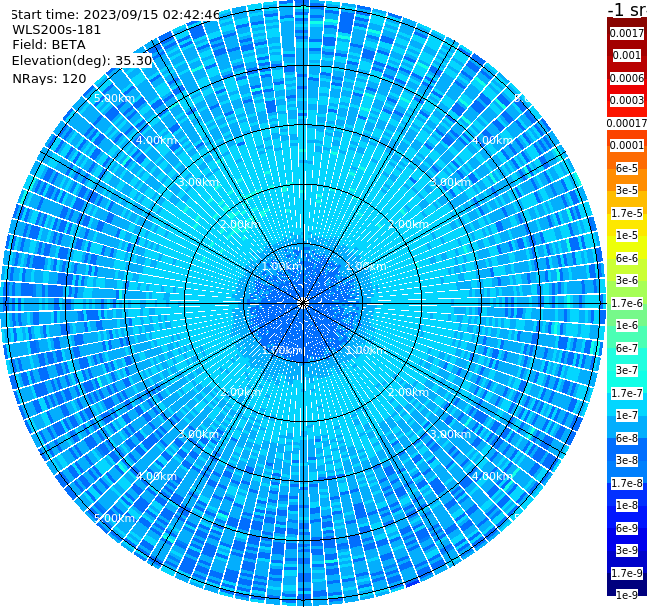Image resolution: width=647 pixels, height=607 pixels.
Task: Click the 0.0017 colorbar label
Action: [x=627, y=33]
